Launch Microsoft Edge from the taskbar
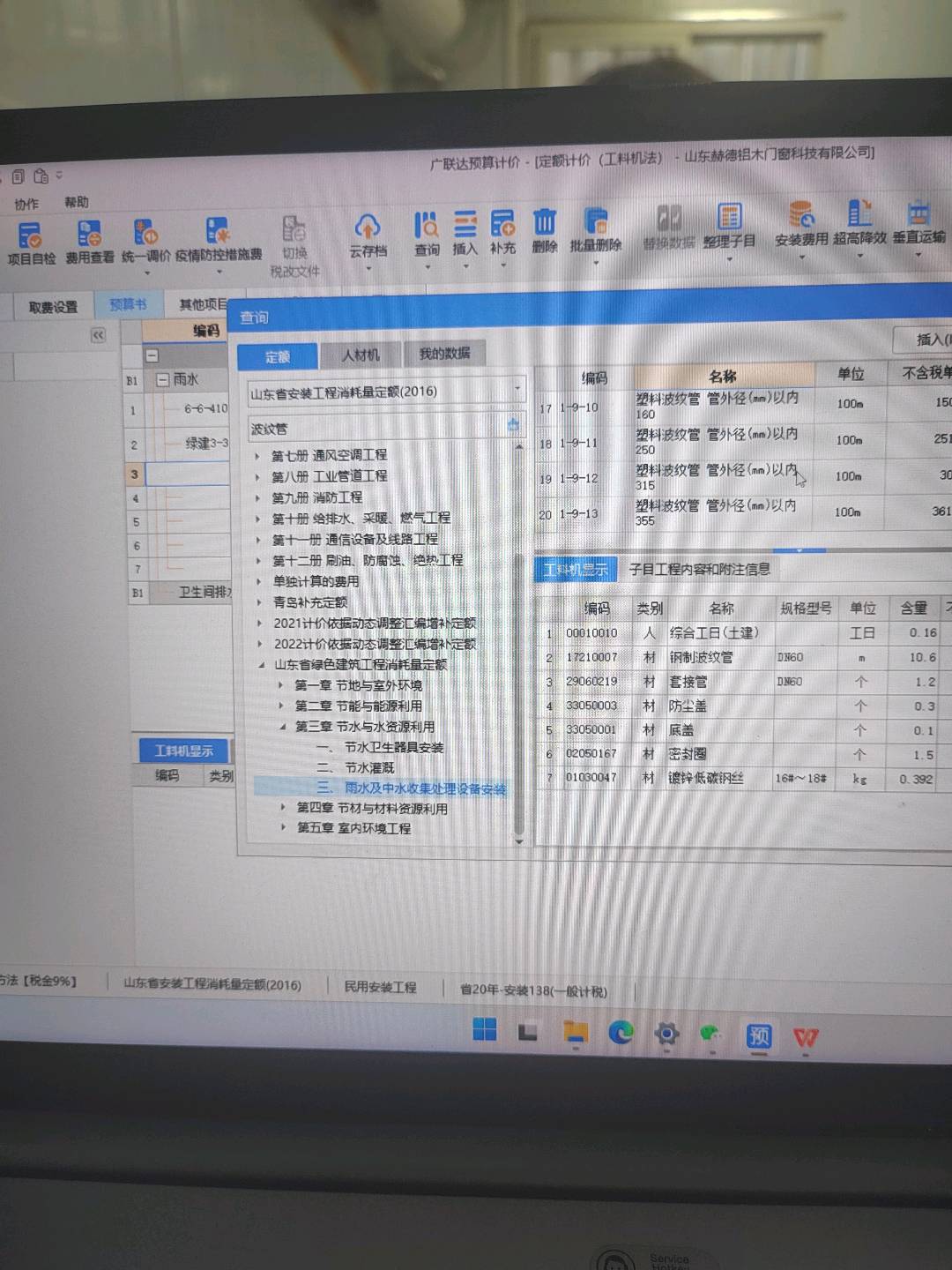Image resolution: width=952 pixels, height=1270 pixels. (x=621, y=1032)
